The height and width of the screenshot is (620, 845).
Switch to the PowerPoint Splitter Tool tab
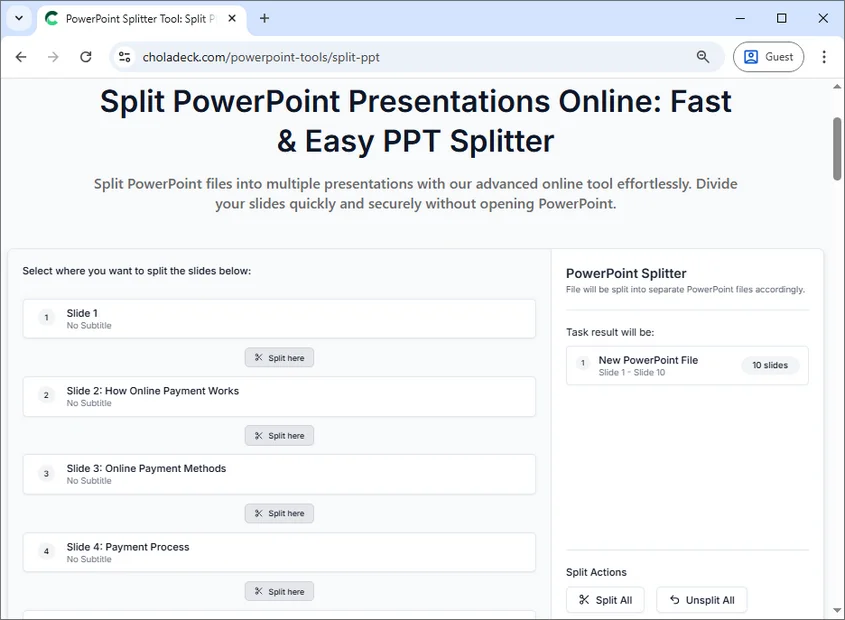click(140, 18)
